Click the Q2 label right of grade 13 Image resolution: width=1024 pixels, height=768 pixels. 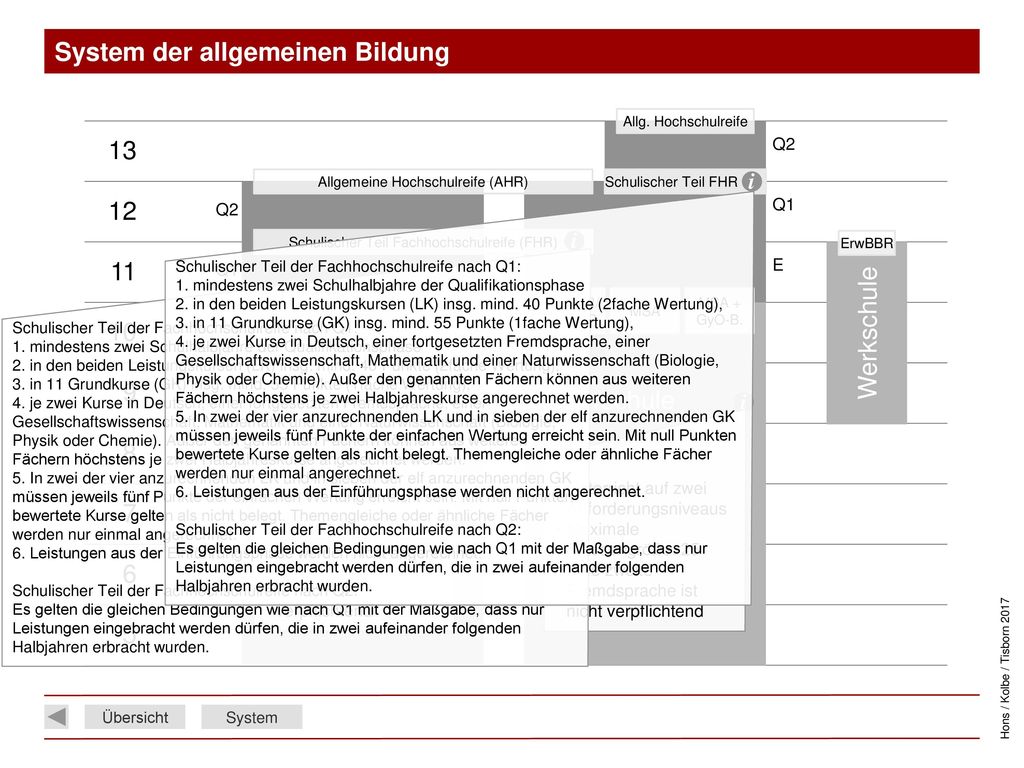point(784,144)
